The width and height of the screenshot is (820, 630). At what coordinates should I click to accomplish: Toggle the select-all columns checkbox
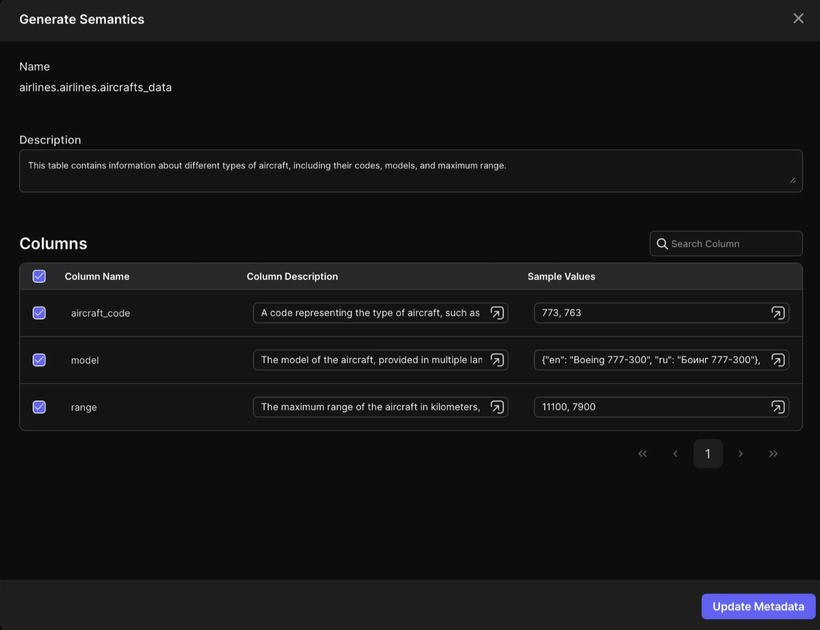[39, 276]
